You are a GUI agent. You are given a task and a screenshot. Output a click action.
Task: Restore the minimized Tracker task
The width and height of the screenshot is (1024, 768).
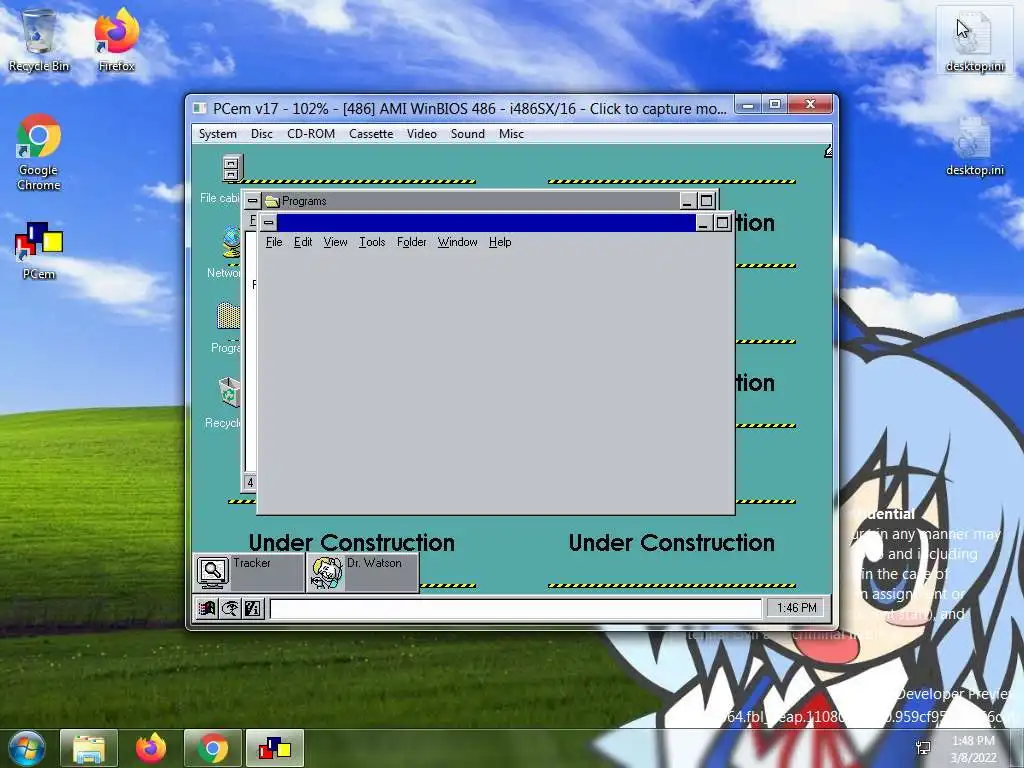click(248, 572)
